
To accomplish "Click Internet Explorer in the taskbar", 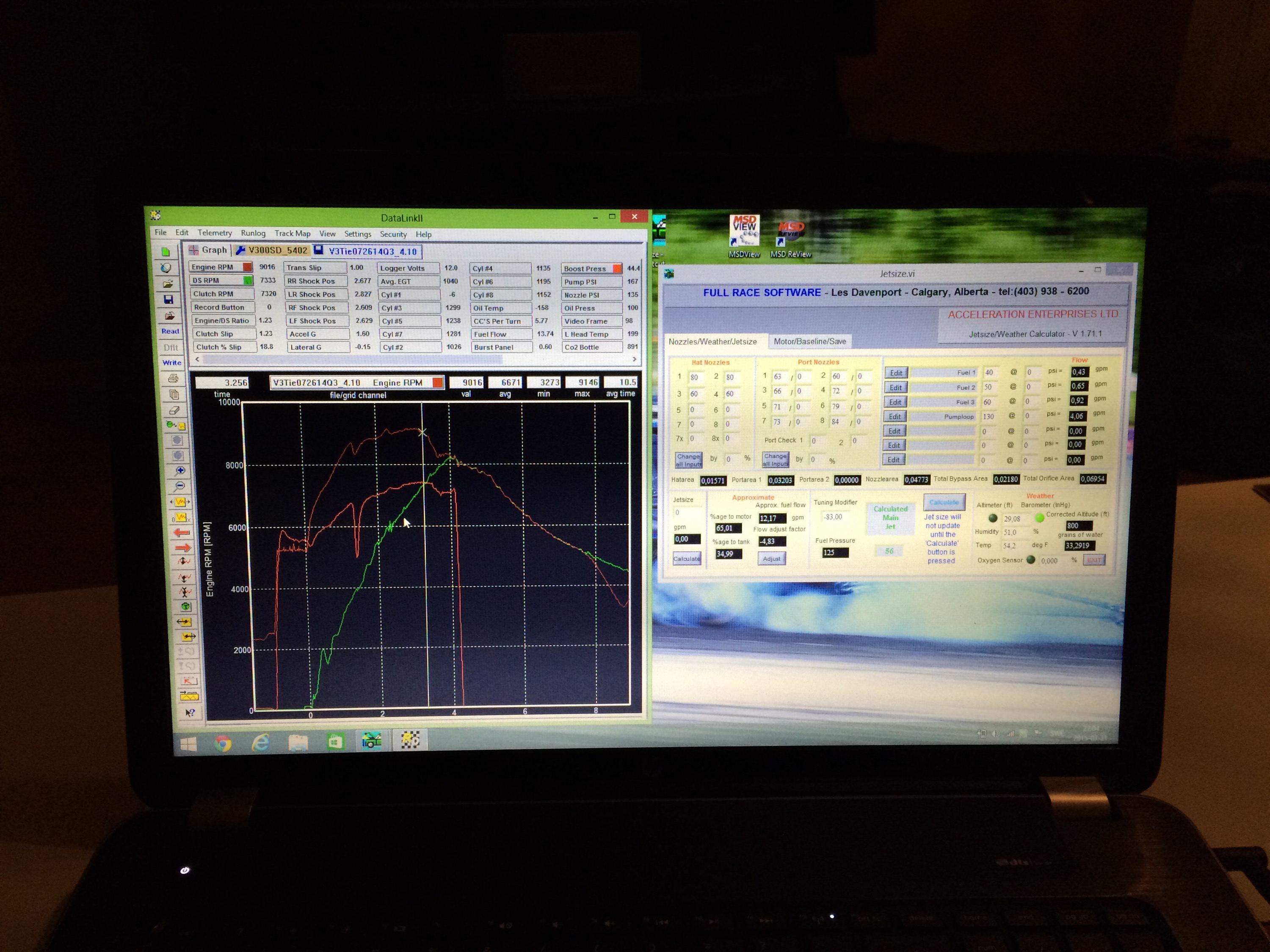I will 261,743.
